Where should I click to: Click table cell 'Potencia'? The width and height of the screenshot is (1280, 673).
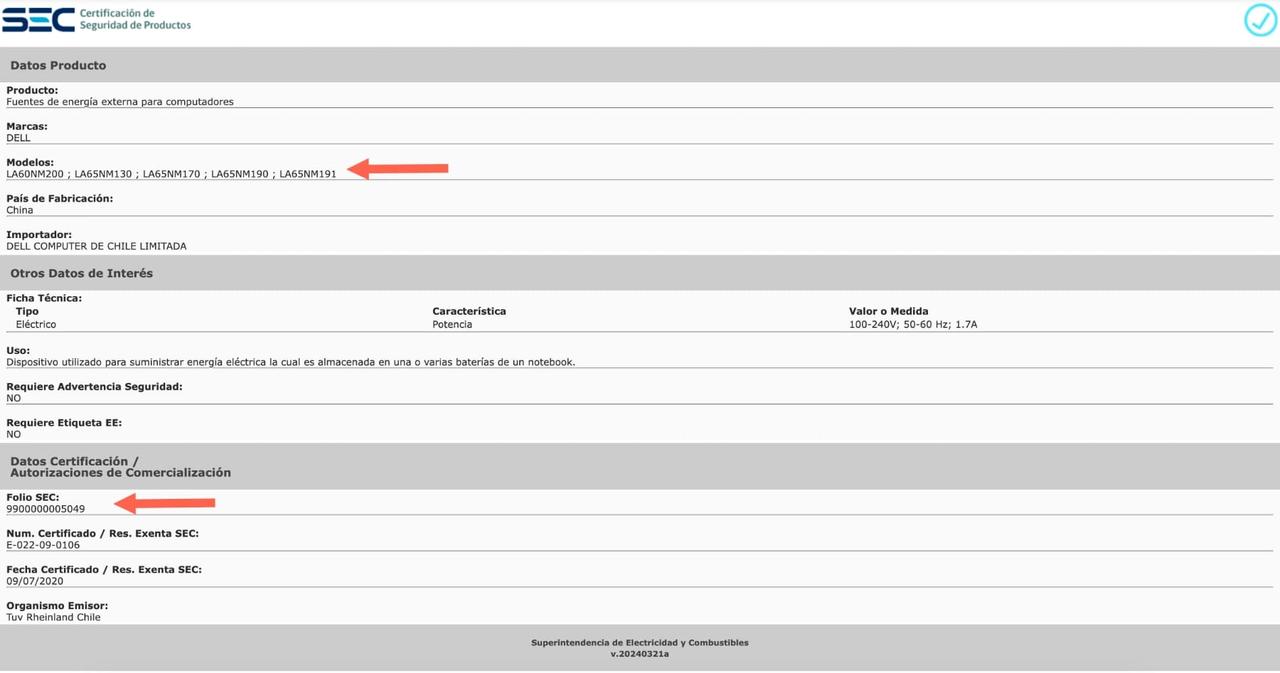pyautogui.click(x=452, y=324)
